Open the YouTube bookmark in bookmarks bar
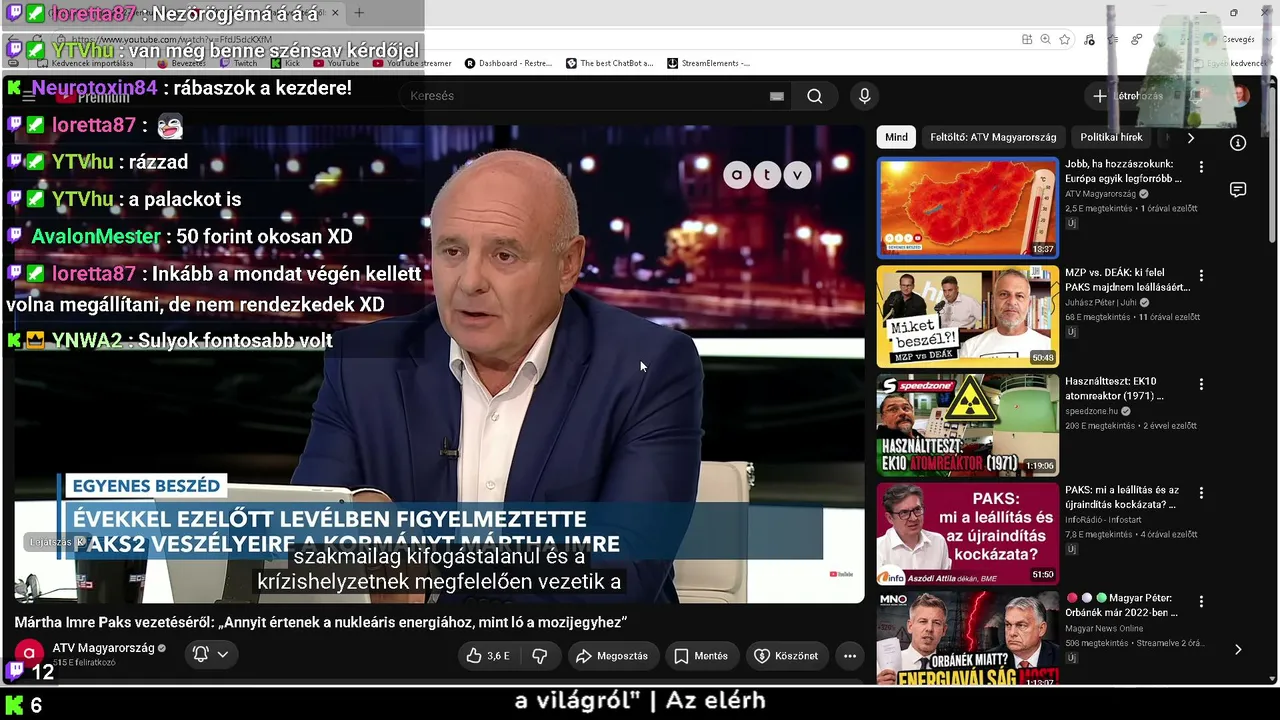The image size is (1280, 720). tap(335, 63)
